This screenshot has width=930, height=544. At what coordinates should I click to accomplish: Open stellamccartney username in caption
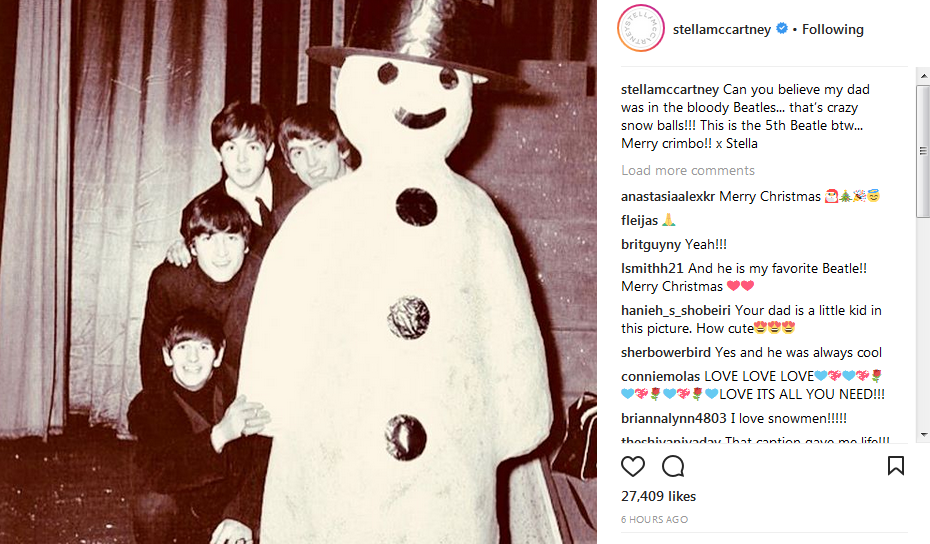coord(670,90)
